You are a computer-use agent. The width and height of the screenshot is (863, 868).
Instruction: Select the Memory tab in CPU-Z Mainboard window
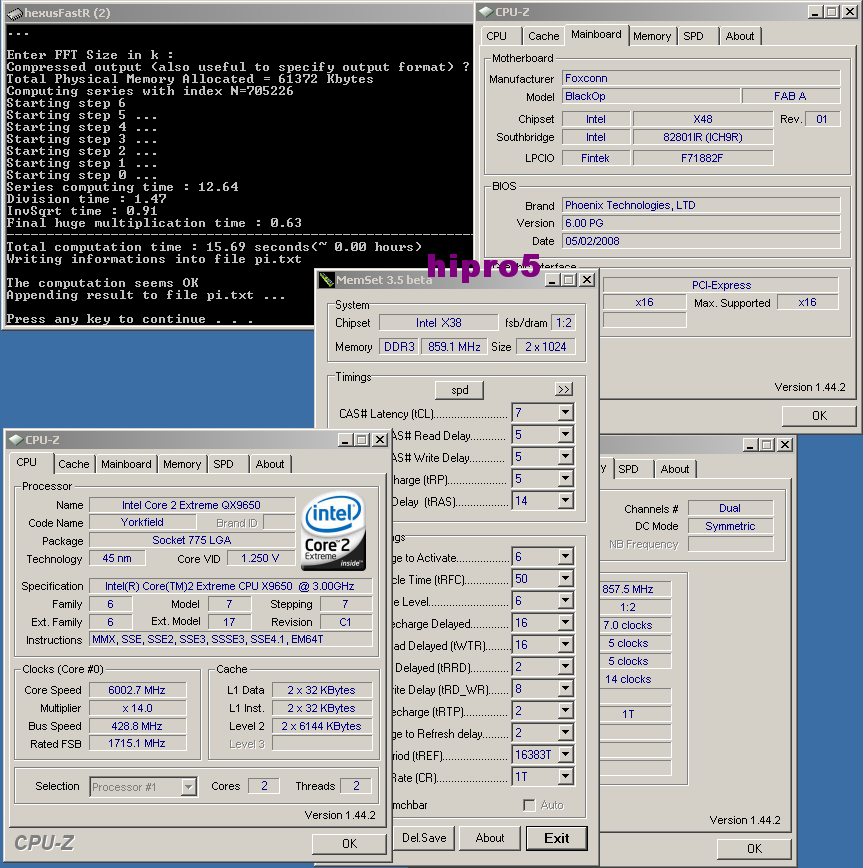point(652,36)
